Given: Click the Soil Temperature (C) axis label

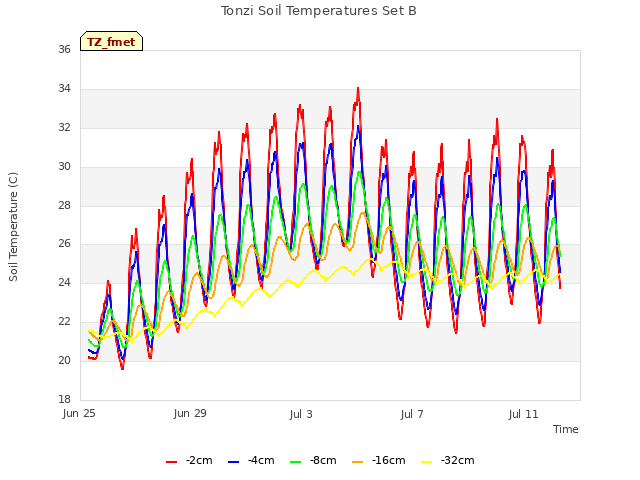Looking at the screenshot, I should pos(13,227).
